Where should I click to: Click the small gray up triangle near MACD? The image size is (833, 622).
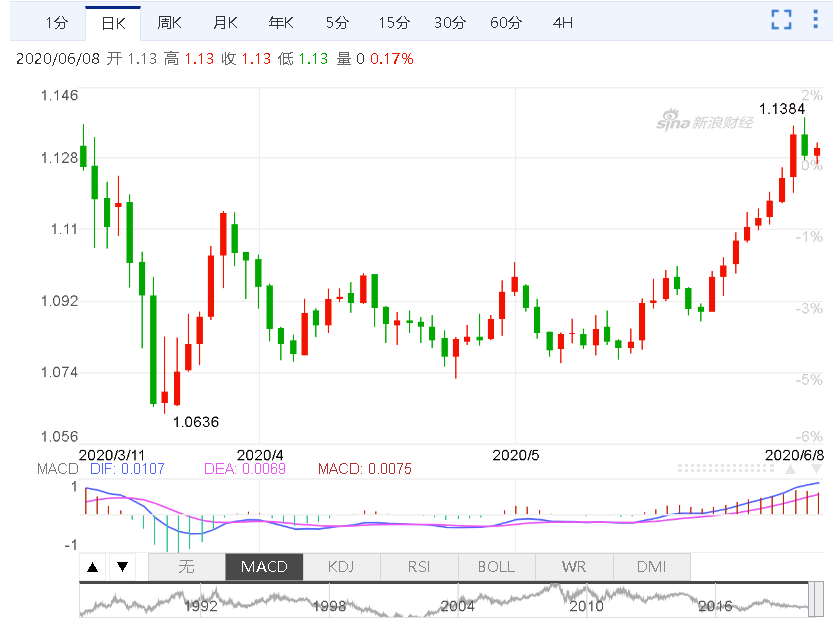[790, 469]
